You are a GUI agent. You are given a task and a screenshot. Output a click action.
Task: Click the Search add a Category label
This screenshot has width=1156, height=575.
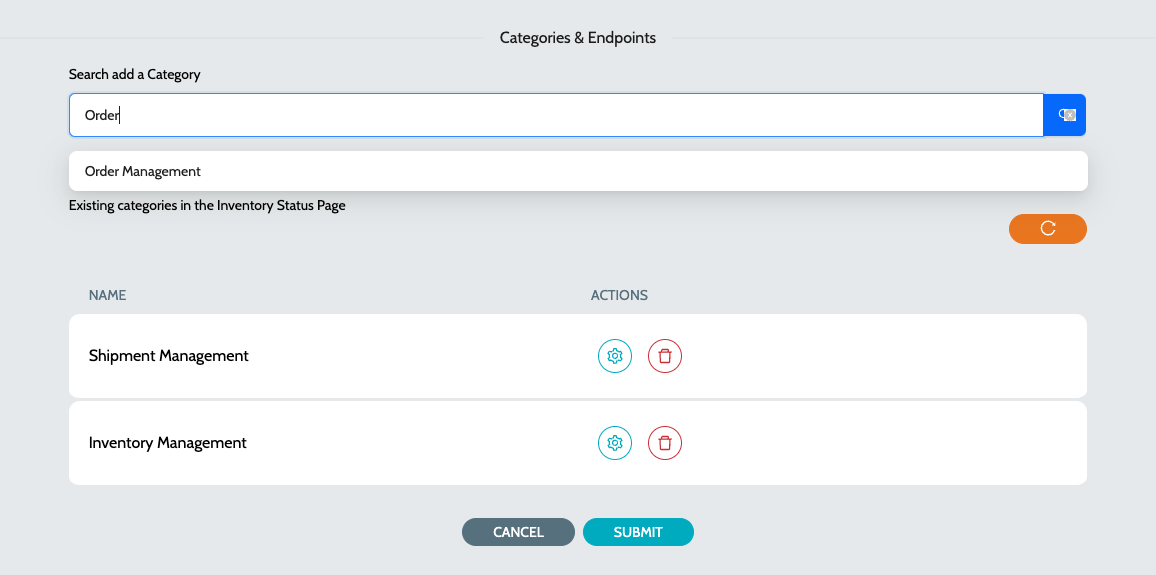click(x=135, y=74)
